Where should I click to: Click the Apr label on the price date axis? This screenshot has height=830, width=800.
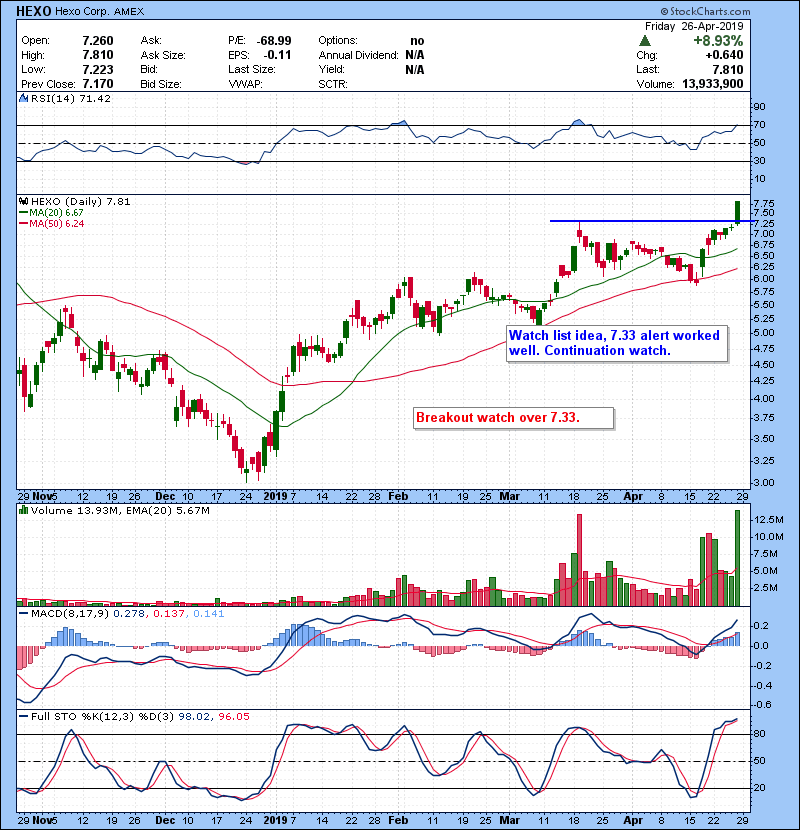pos(633,496)
